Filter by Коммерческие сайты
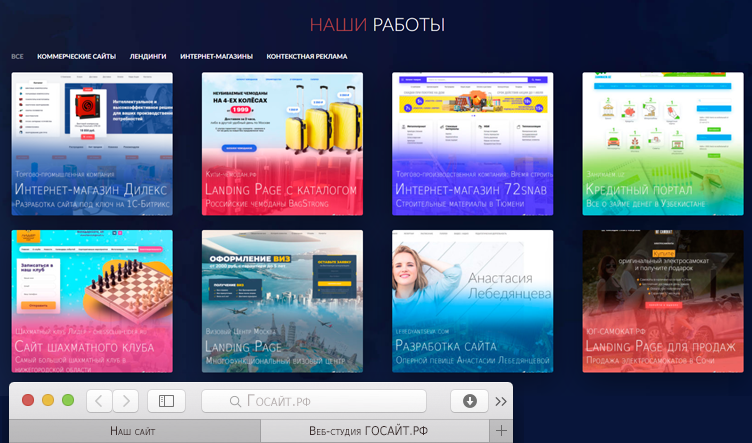Viewport: 752px width, 443px height. [x=77, y=57]
